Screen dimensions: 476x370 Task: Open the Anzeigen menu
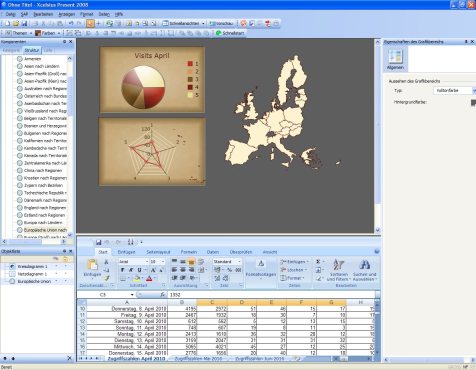[67, 14]
